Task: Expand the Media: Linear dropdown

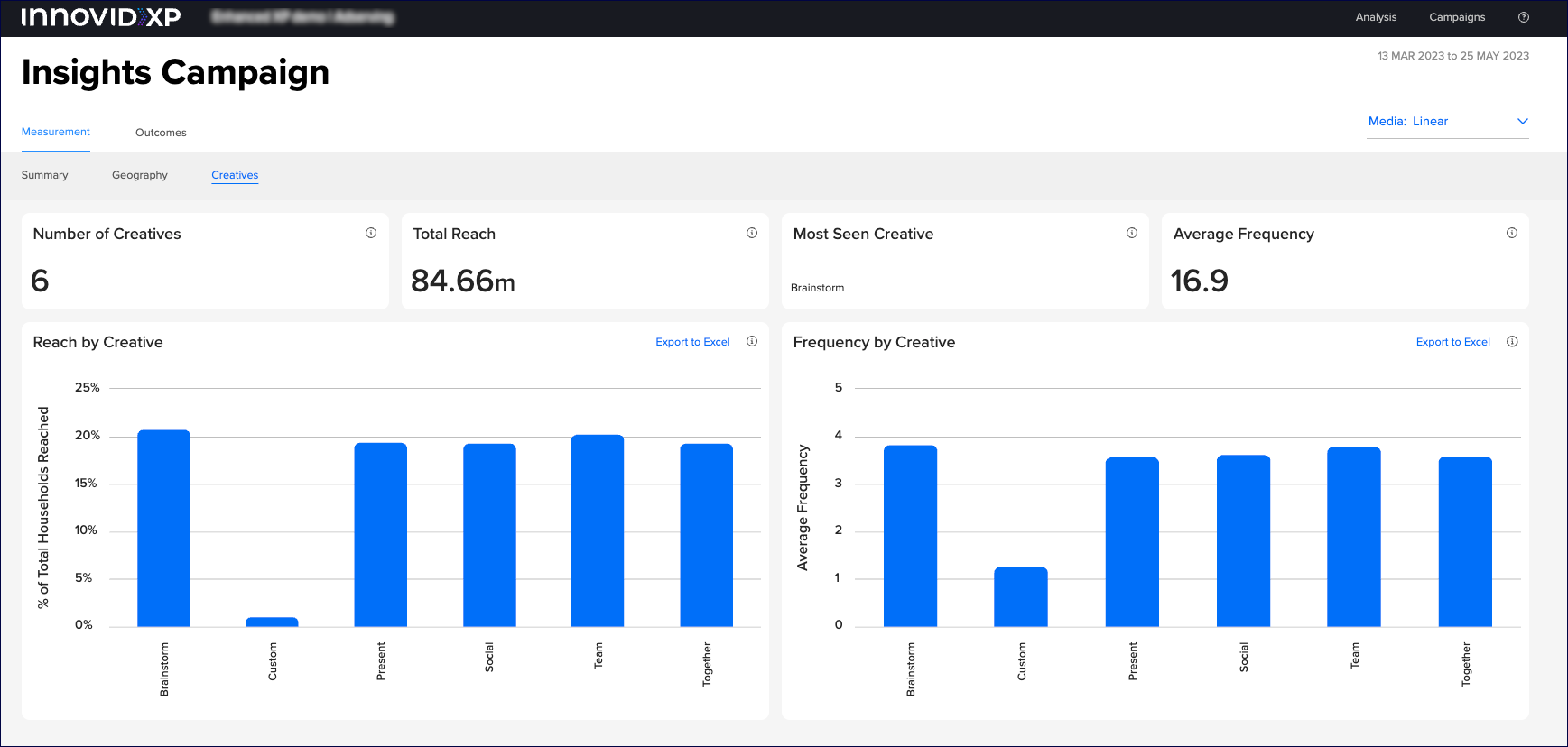Action: tap(1448, 122)
